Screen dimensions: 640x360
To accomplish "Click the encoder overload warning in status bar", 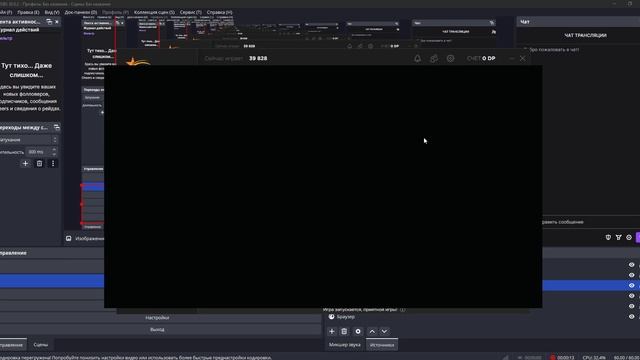I will pos(136,358).
